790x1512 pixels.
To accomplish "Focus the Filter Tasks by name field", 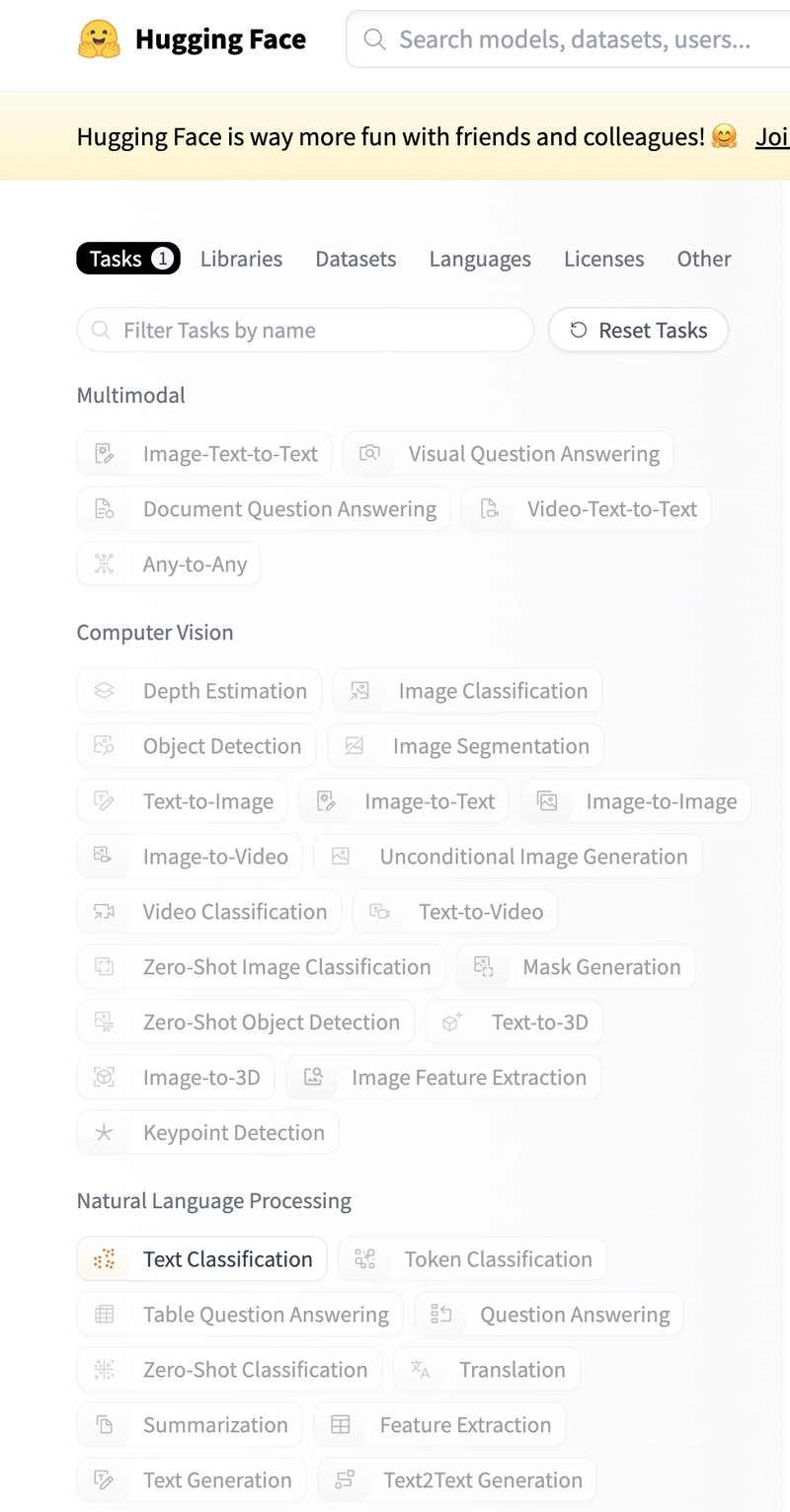I will point(305,331).
